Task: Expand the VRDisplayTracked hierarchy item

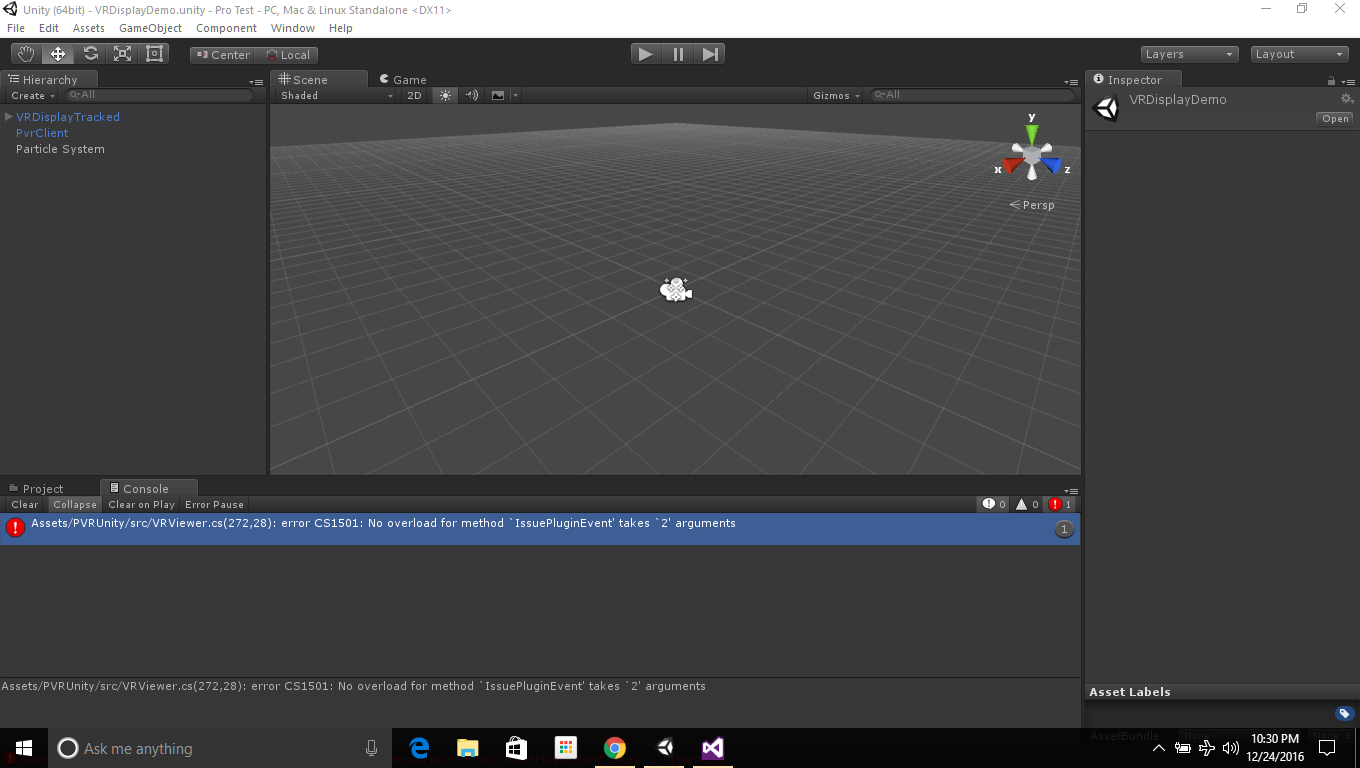Action: [x=9, y=117]
